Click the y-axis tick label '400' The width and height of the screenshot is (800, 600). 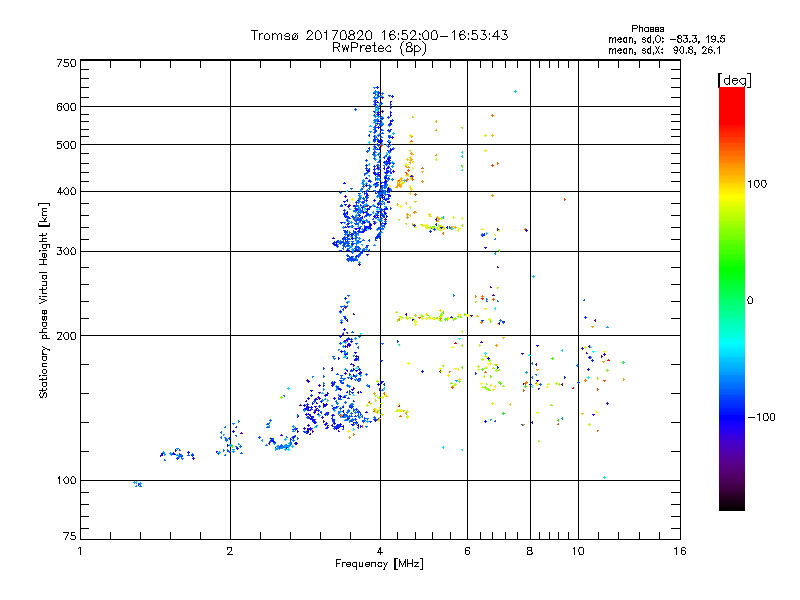point(66,191)
